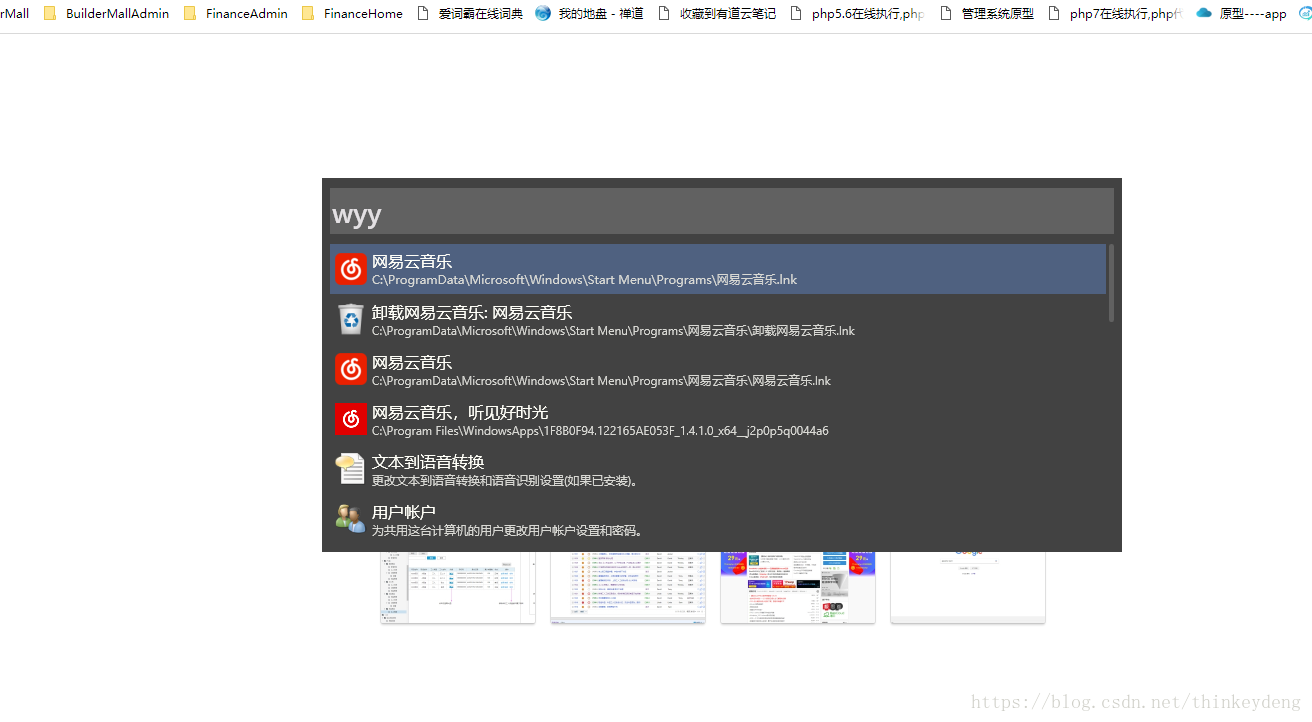Image resolution: width=1312 pixels, height=722 pixels.
Task: Click the results list scrollbar
Action: coord(1111,283)
